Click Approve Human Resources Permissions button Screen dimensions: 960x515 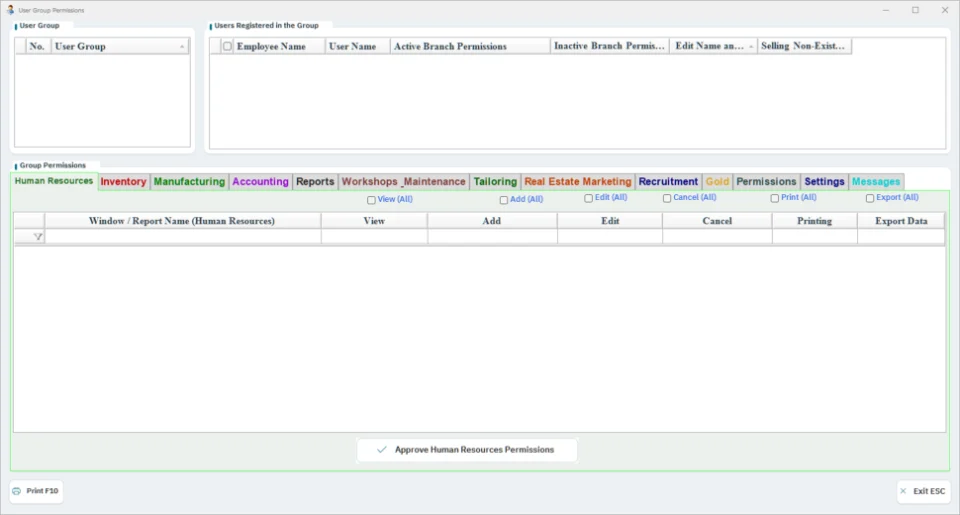click(x=467, y=449)
